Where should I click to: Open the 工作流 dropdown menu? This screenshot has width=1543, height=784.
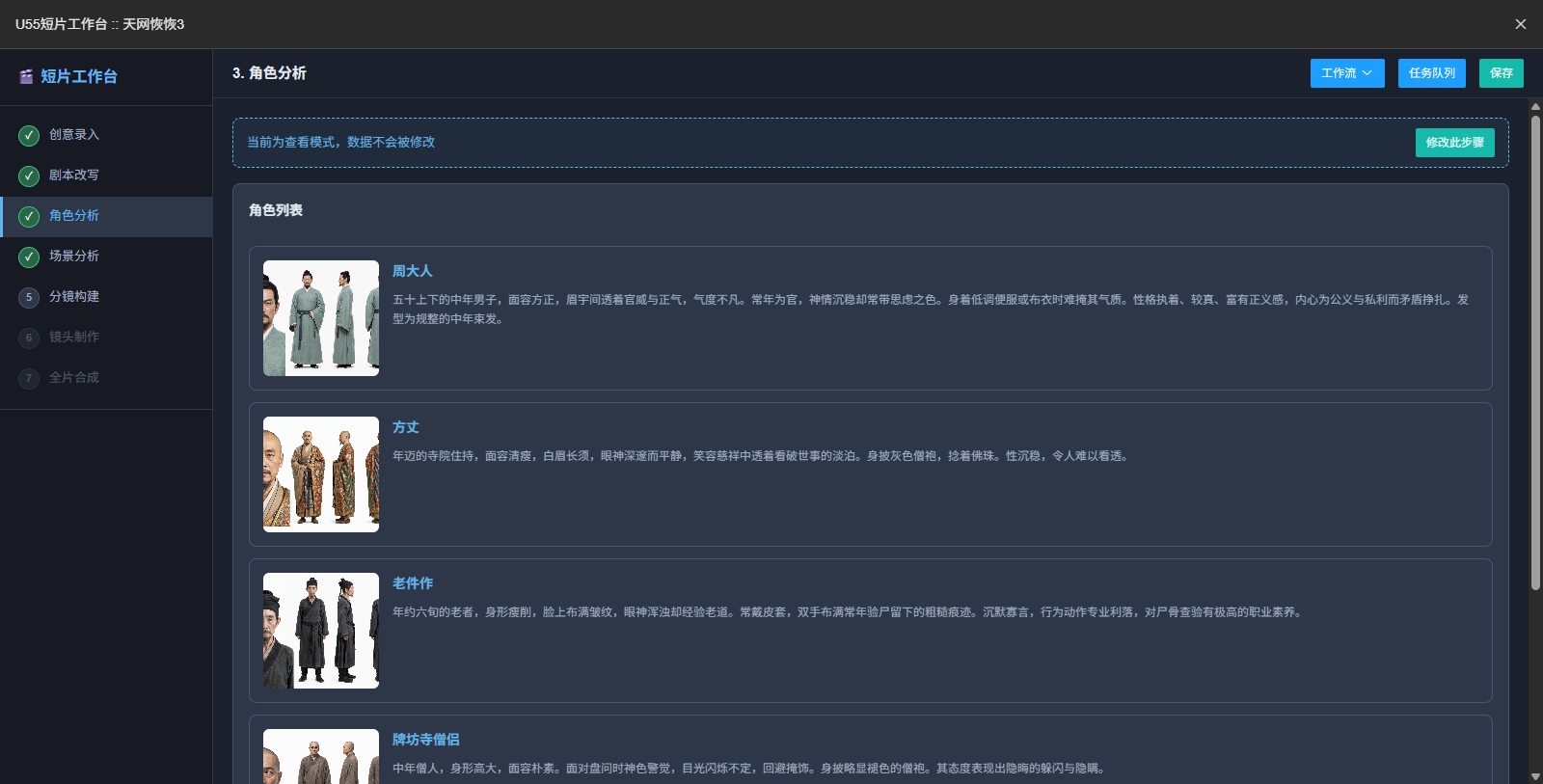pyautogui.click(x=1347, y=73)
